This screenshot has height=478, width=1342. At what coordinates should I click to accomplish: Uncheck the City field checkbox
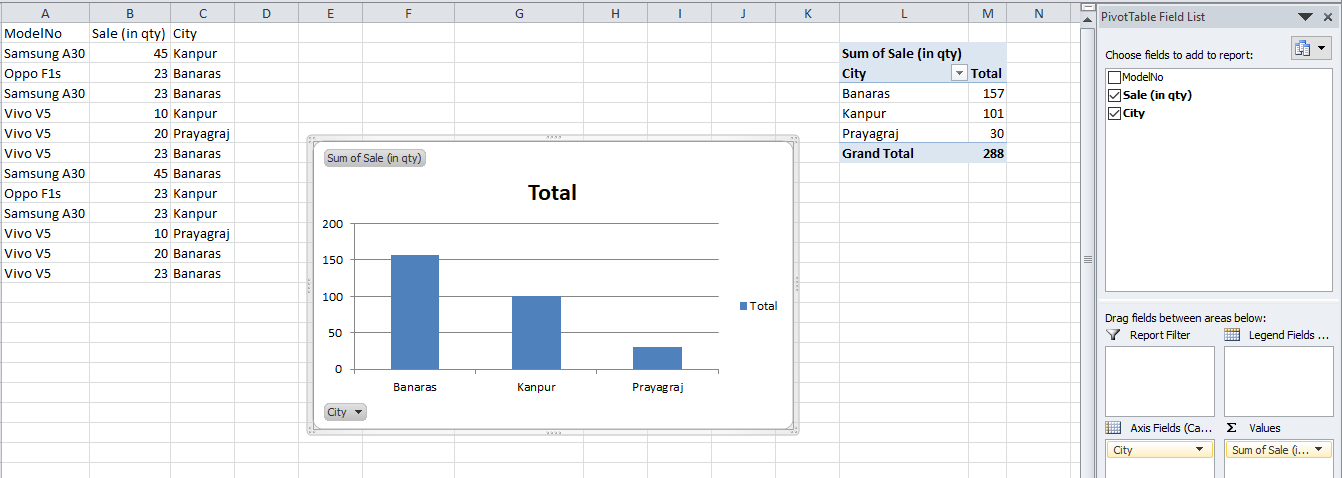(1114, 114)
